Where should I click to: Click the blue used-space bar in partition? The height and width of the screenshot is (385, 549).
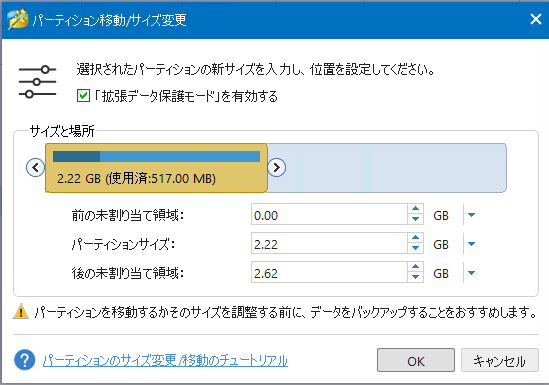coord(156,156)
